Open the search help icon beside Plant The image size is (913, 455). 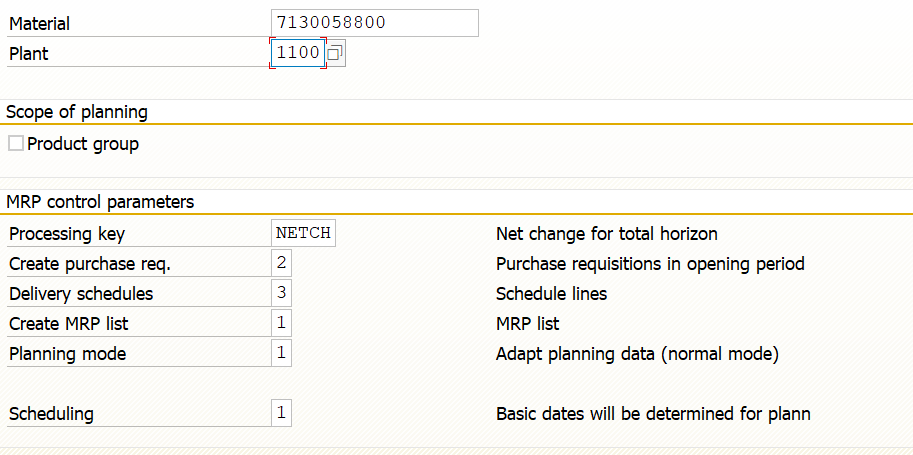335,54
